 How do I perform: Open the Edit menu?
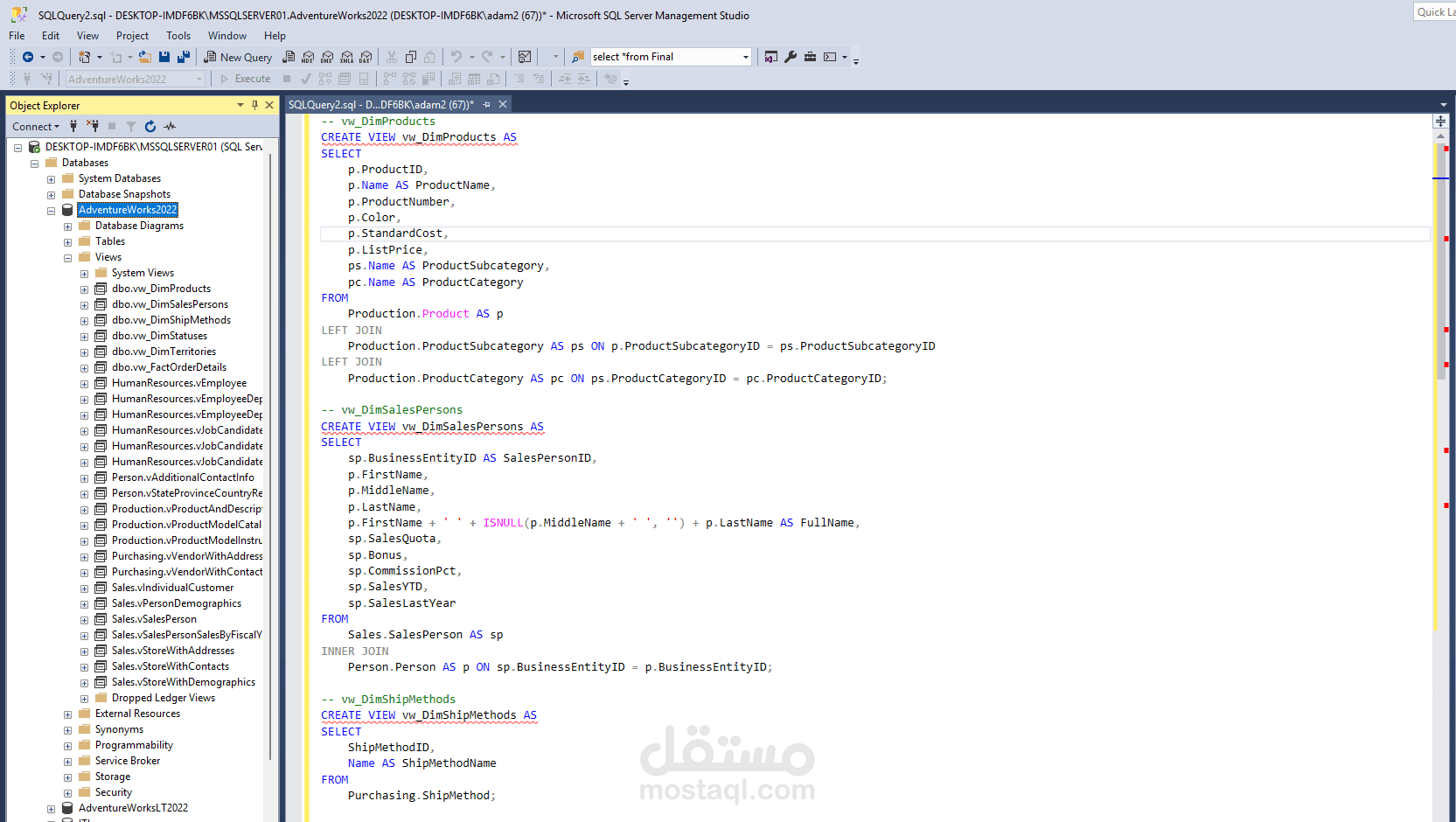point(51,36)
